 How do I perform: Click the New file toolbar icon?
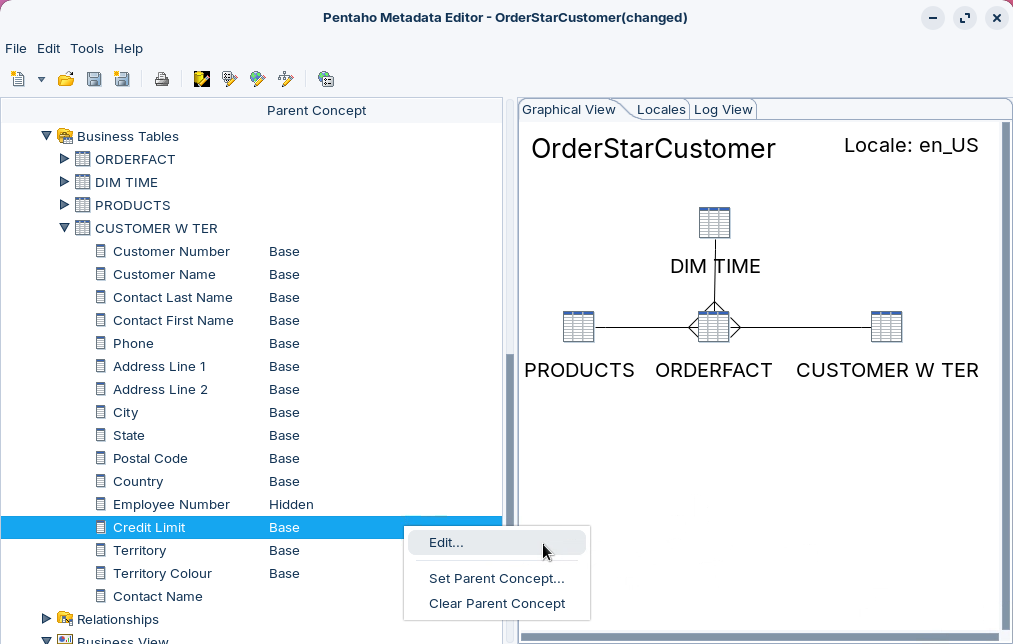point(18,79)
